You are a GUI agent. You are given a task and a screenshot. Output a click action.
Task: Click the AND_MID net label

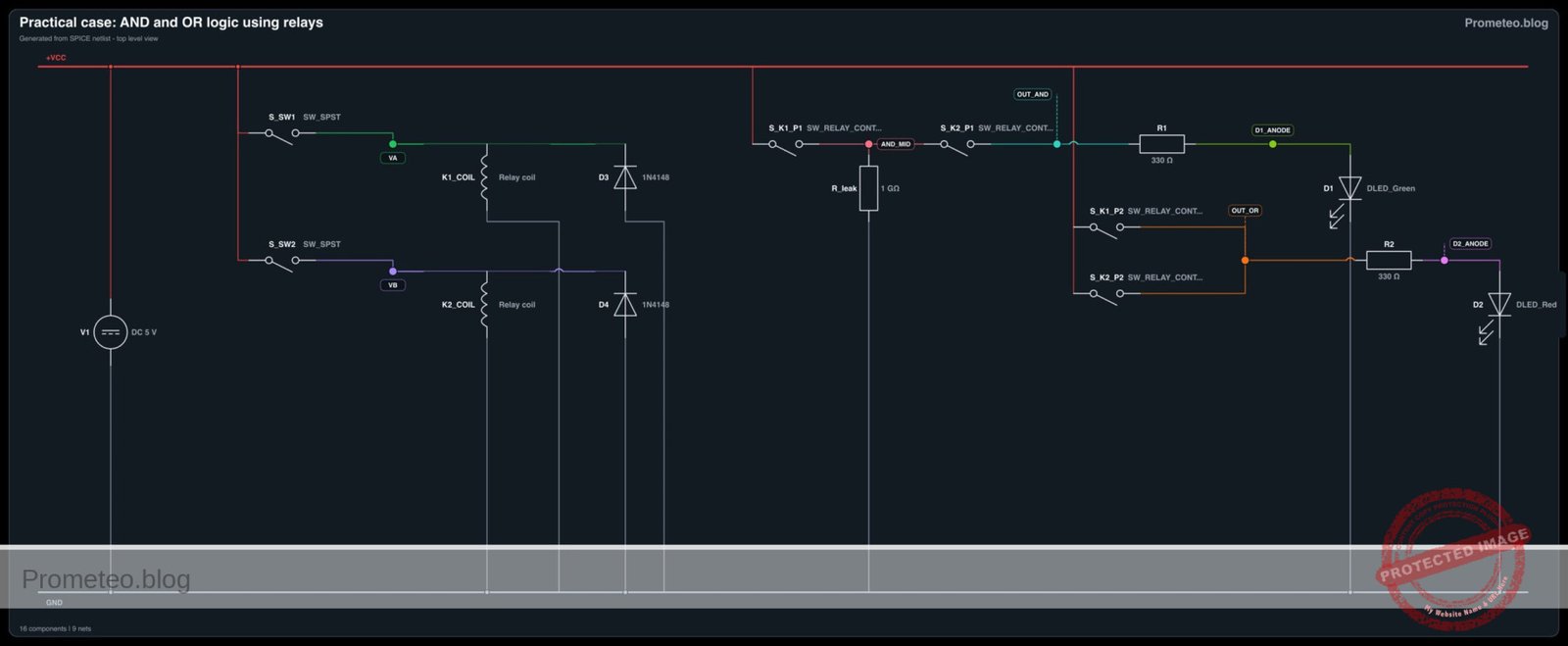(896, 144)
